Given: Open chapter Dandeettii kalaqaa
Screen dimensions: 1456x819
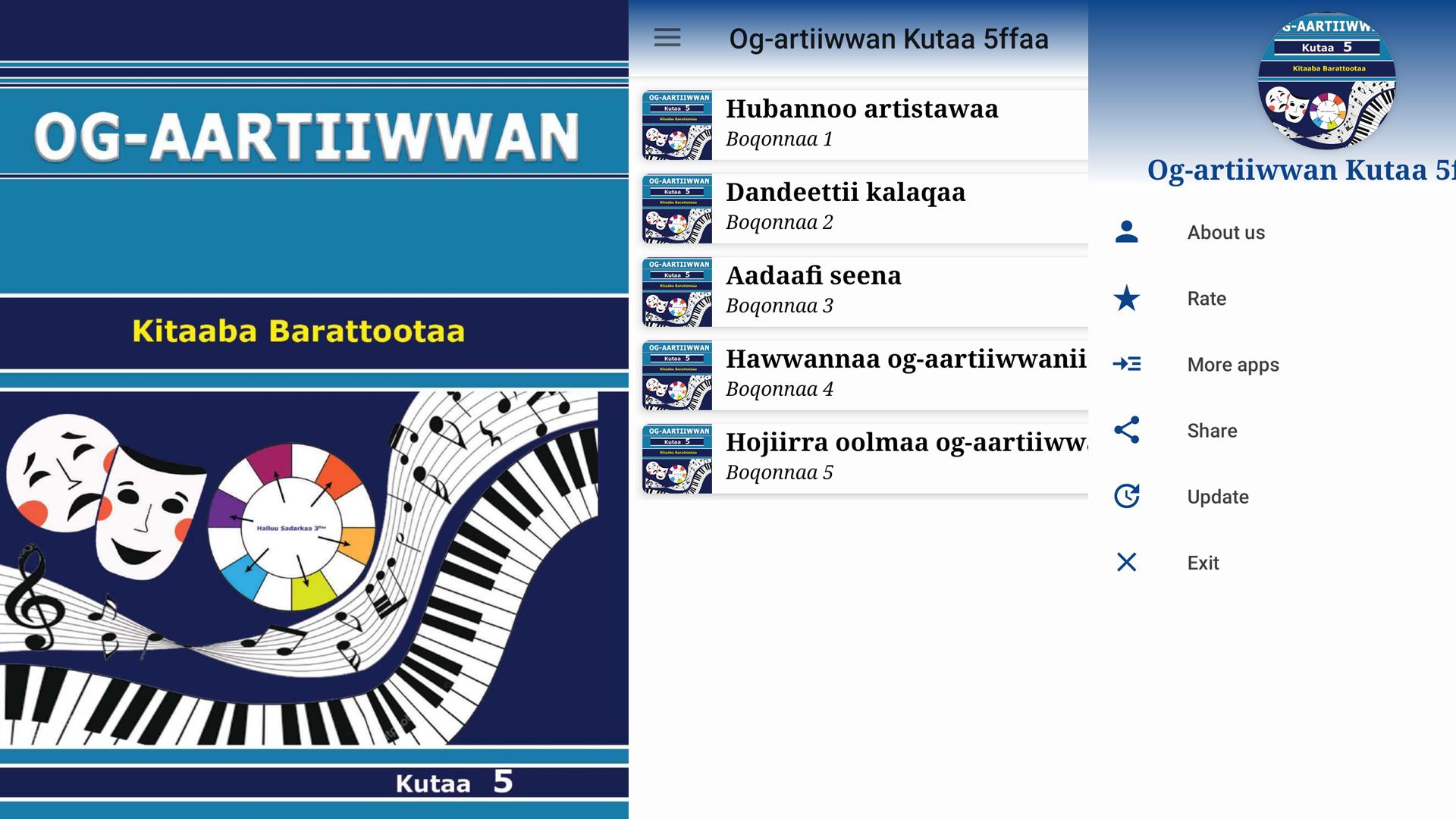Looking at the screenshot, I should pos(865,209).
